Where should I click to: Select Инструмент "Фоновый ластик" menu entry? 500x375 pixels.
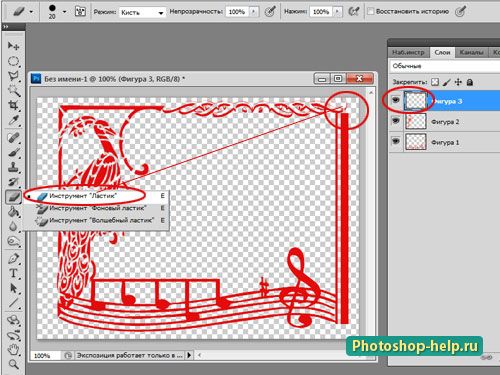pyautogui.click(x=97, y=208)
